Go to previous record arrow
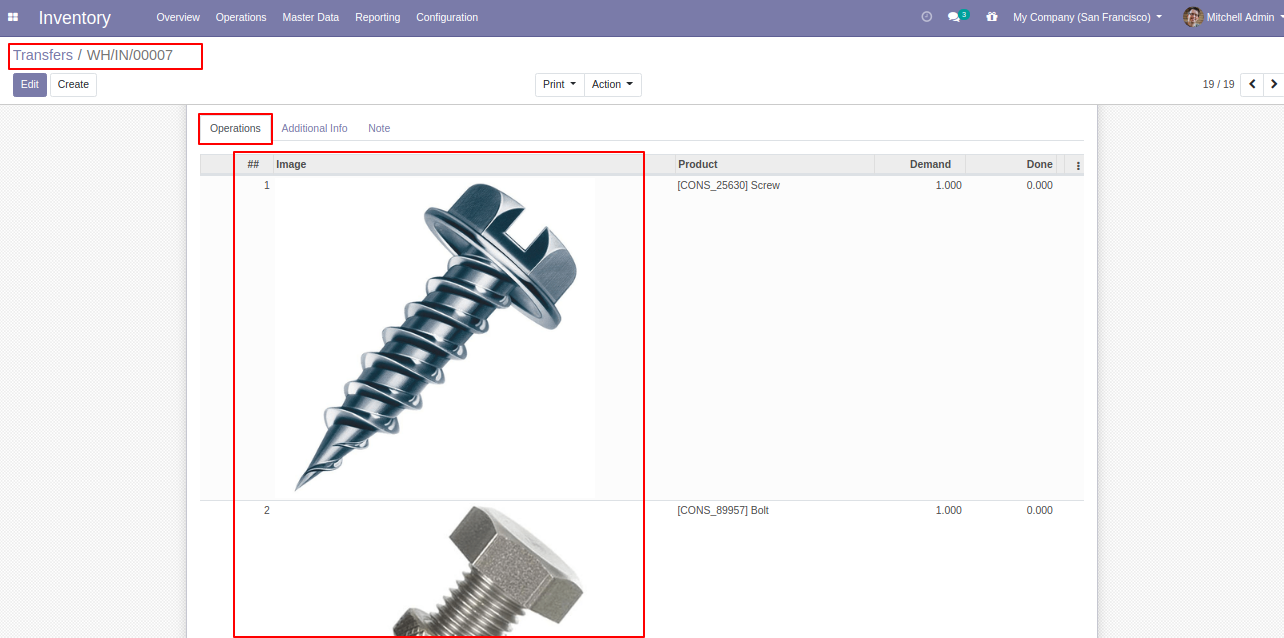Viewport: 1284px width, 638px height. click(x=1252, y=84)
